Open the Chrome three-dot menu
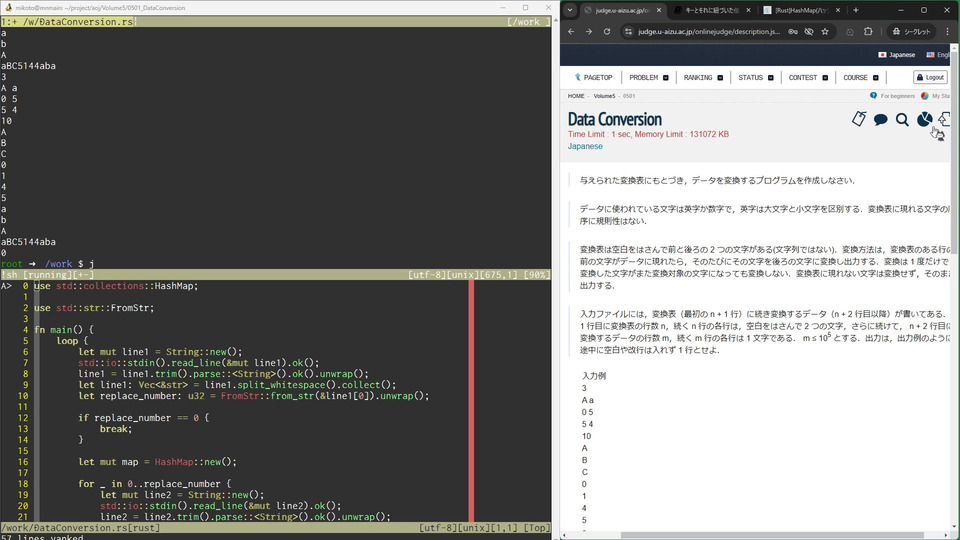 click(x=947, y=31)
